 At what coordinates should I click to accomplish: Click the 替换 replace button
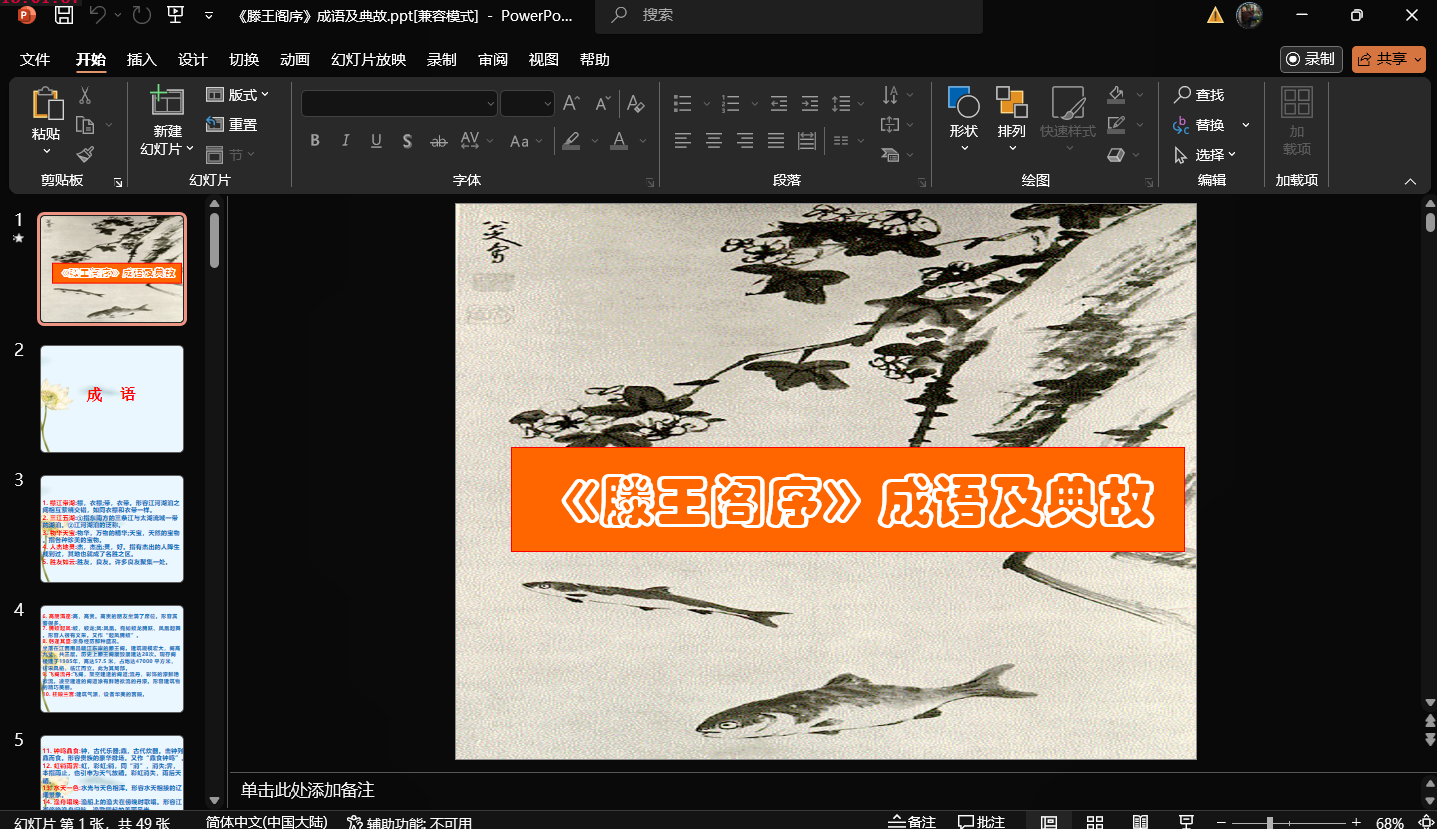[1200, 125]
